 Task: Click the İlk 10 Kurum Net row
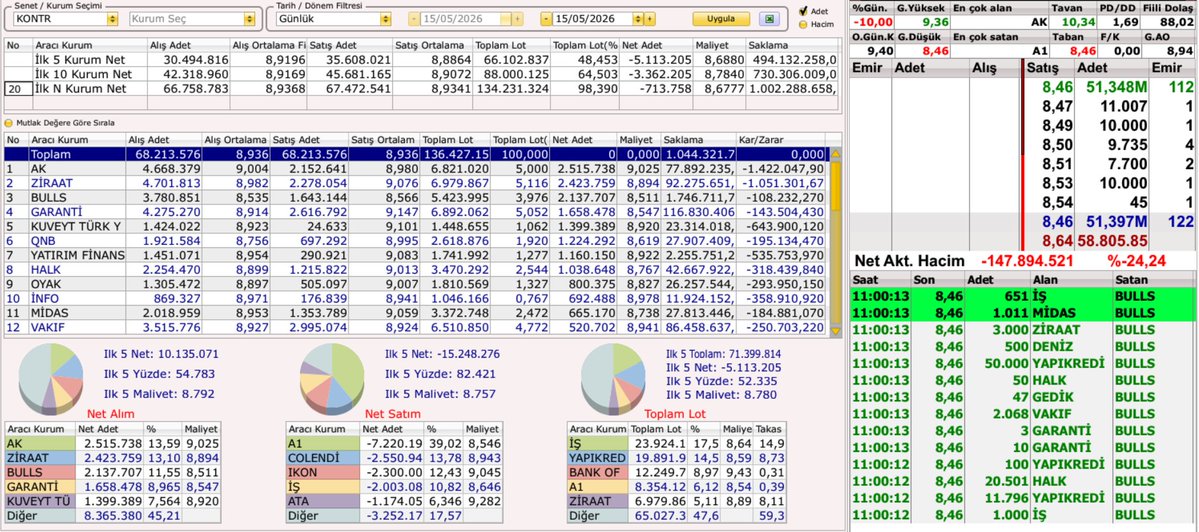coord(421,74)
